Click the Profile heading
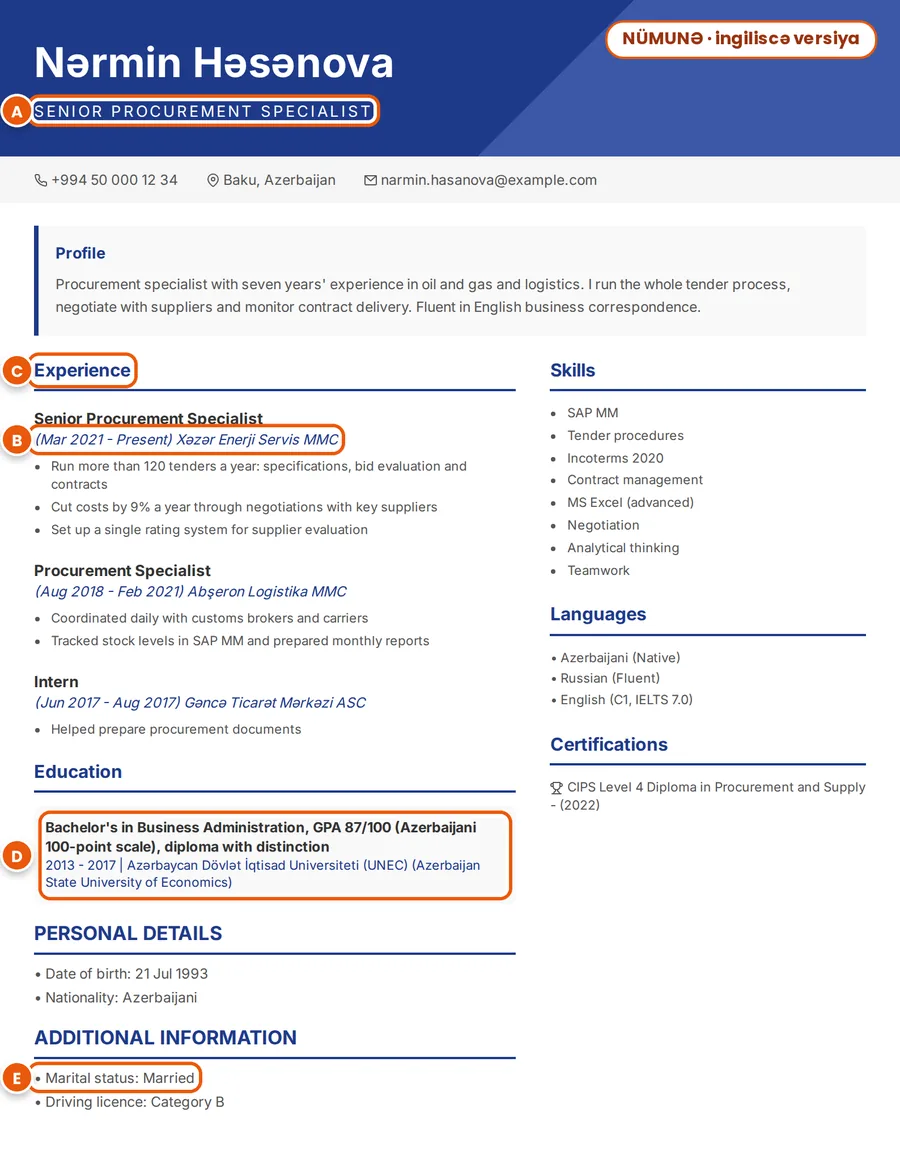Image resolution: width=900 pixels, height=1151 pixels. click(x=81, y=253)
